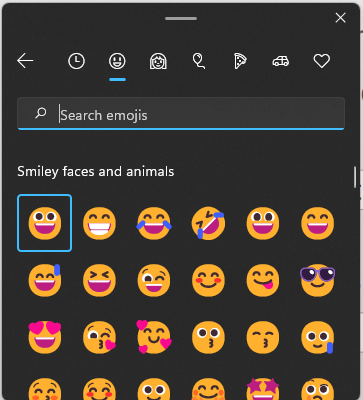The width and height of the screenshot is (363, 400).
Task: Select the winking face emoji
Action: (154, 280)
